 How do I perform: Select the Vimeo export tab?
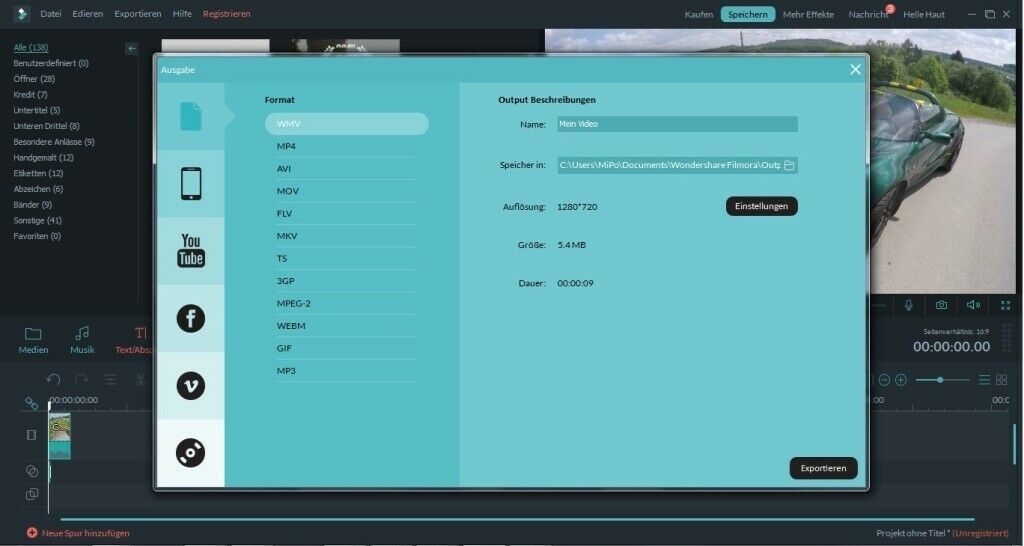[x=191, y=386]
